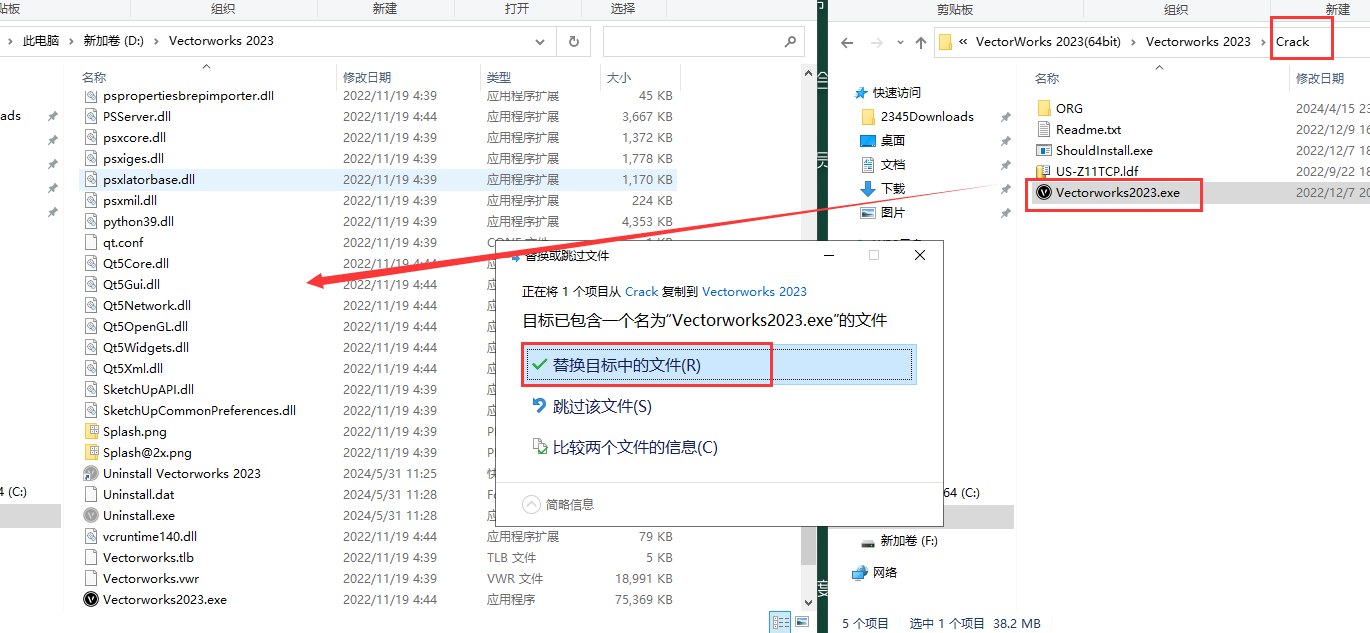
Task: Go to Vectorworks 2023 breadcrumb in Crack window
Action: 1198,42
